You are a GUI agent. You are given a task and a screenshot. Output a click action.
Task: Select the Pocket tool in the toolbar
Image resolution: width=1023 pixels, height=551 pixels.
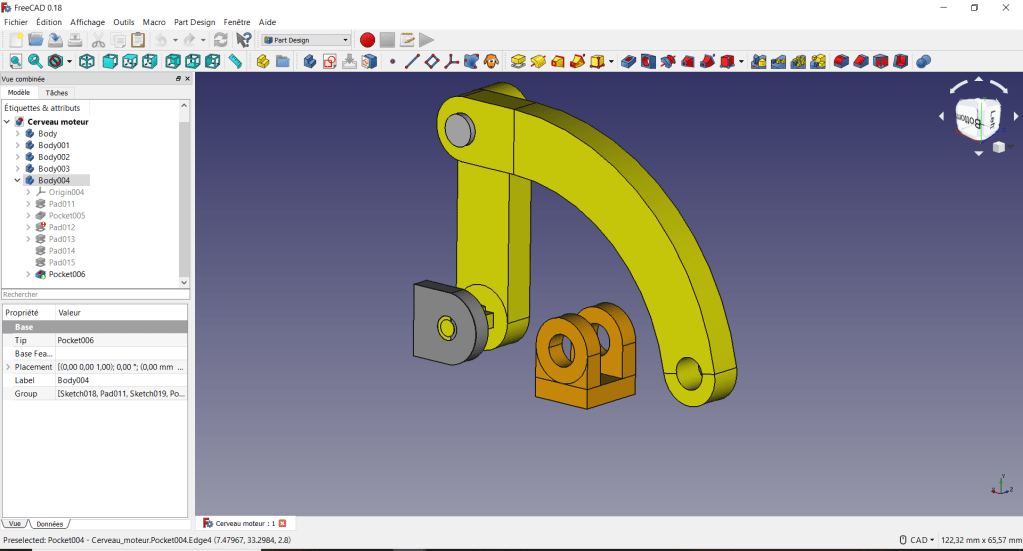click(x=628, y=62)
